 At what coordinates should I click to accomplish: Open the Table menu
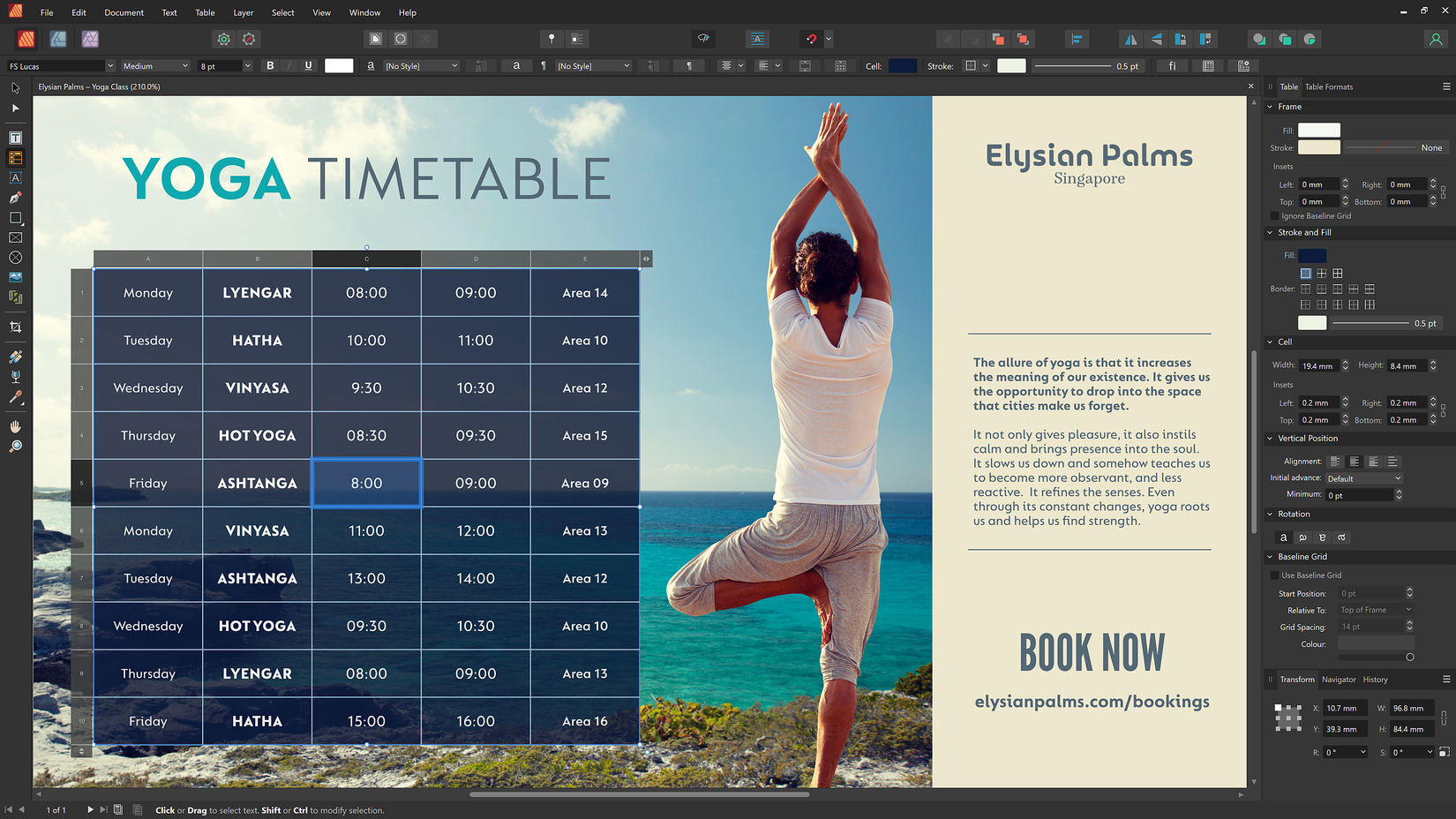[205, 12]
